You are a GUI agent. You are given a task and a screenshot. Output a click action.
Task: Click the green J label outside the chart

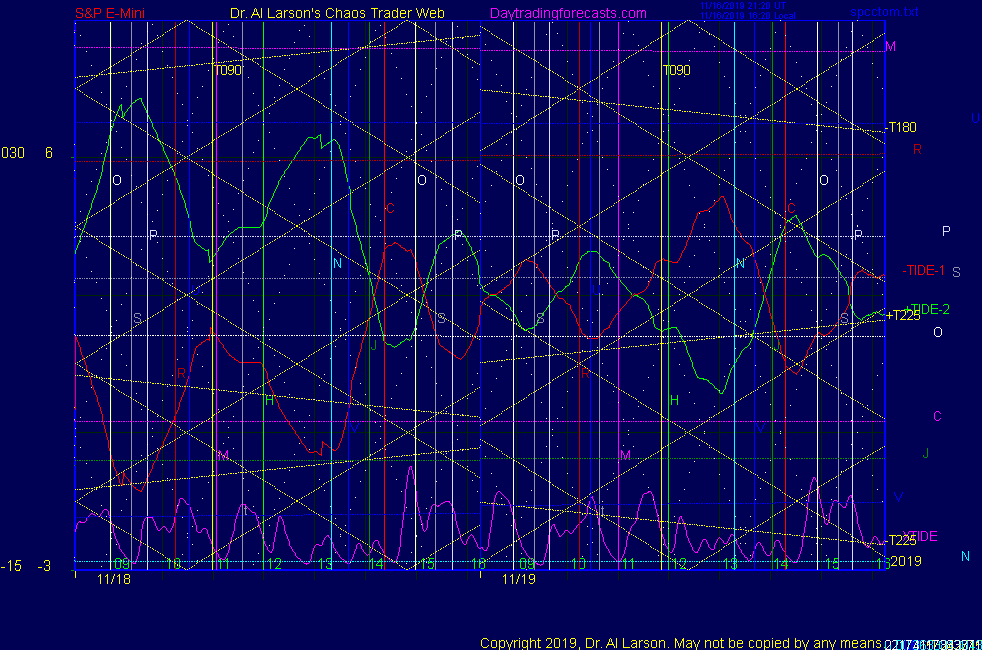(926, 453)
